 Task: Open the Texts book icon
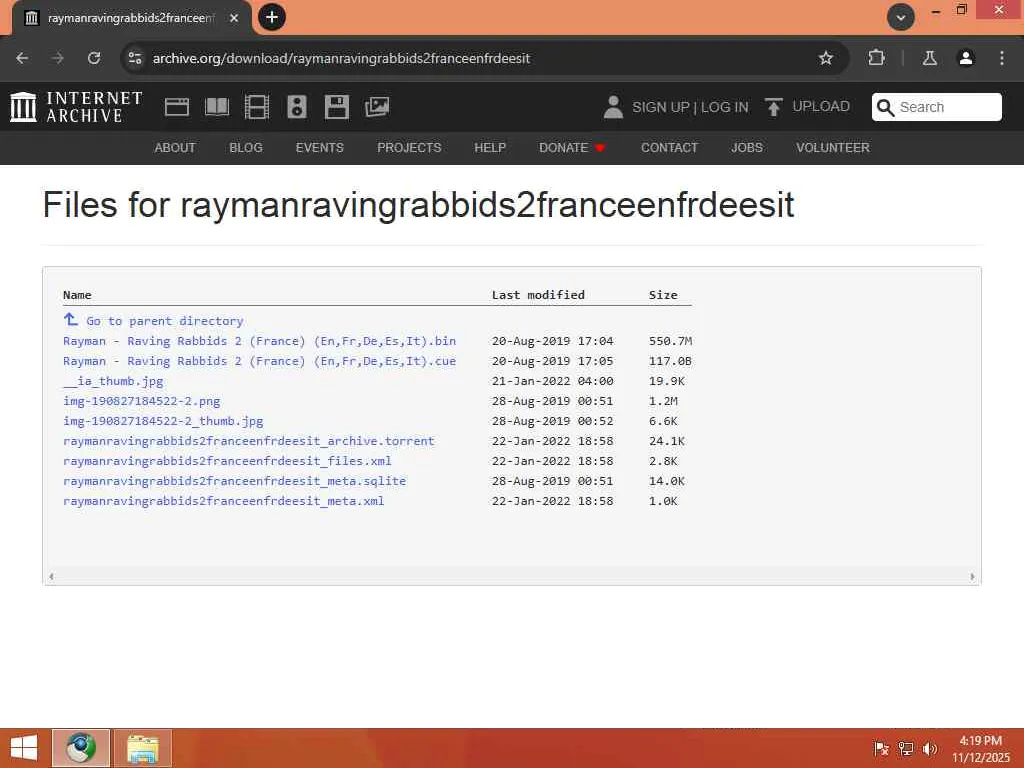(217, 107)
